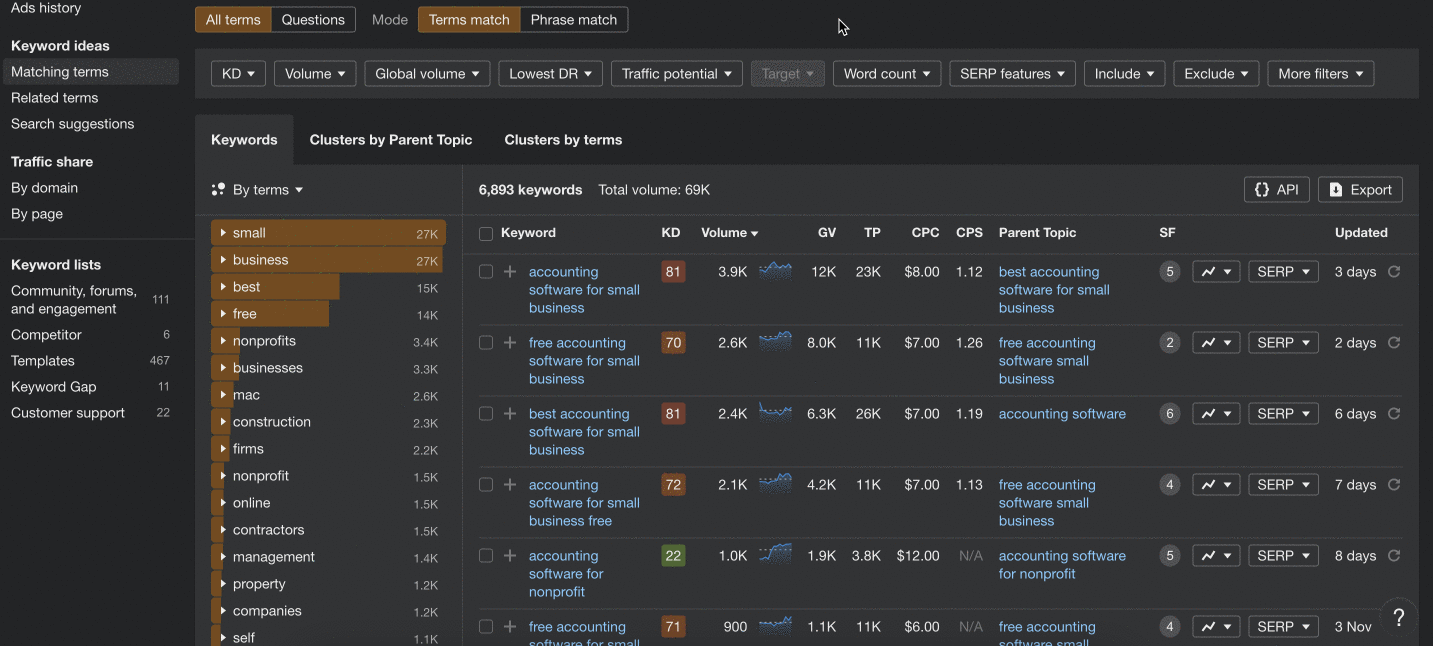Image resolution: width=1433 pixels, height=646 pixels.
Task: Add best accounting software keyword with plus icon
Action: click(x=510, y=414)
